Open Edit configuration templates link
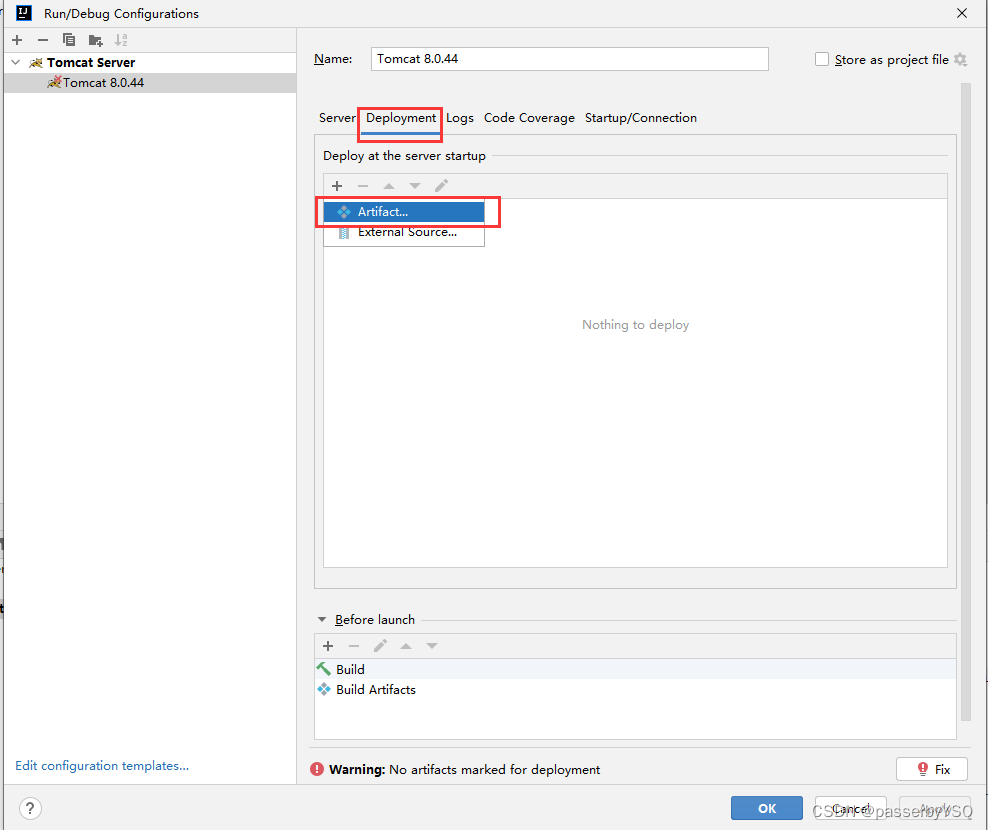Viewport: 988px width, 830px height. point(102,765)
